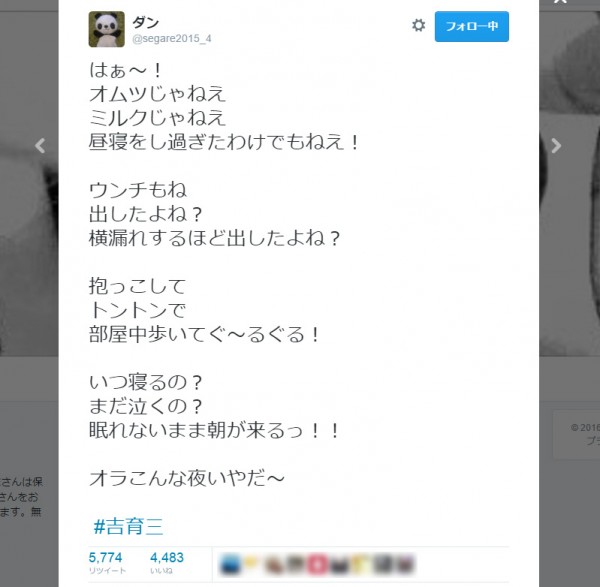Open the #吉育三 hashtag

(x=128, y=526)
